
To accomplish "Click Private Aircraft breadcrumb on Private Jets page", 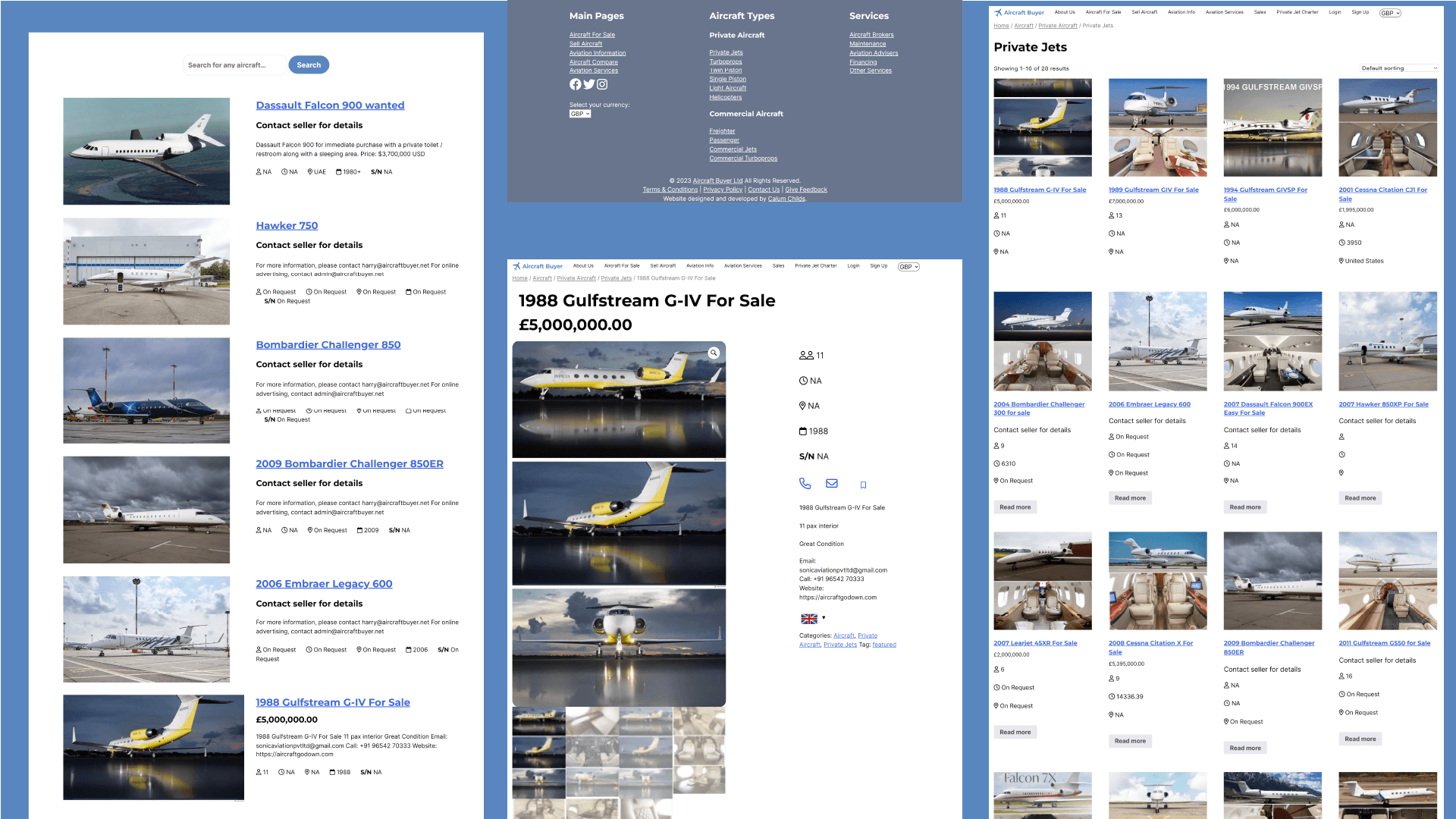I will [1058, 26].
